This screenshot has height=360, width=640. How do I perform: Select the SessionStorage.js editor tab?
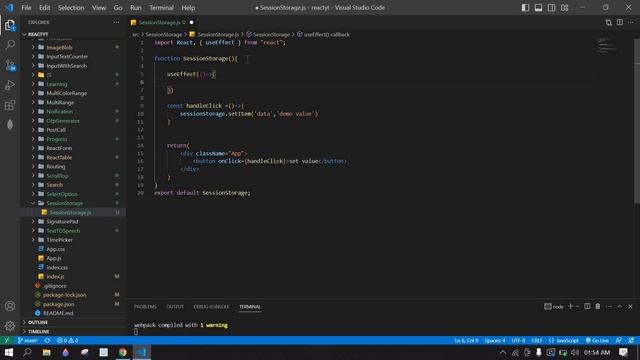[x=162, y=22]
